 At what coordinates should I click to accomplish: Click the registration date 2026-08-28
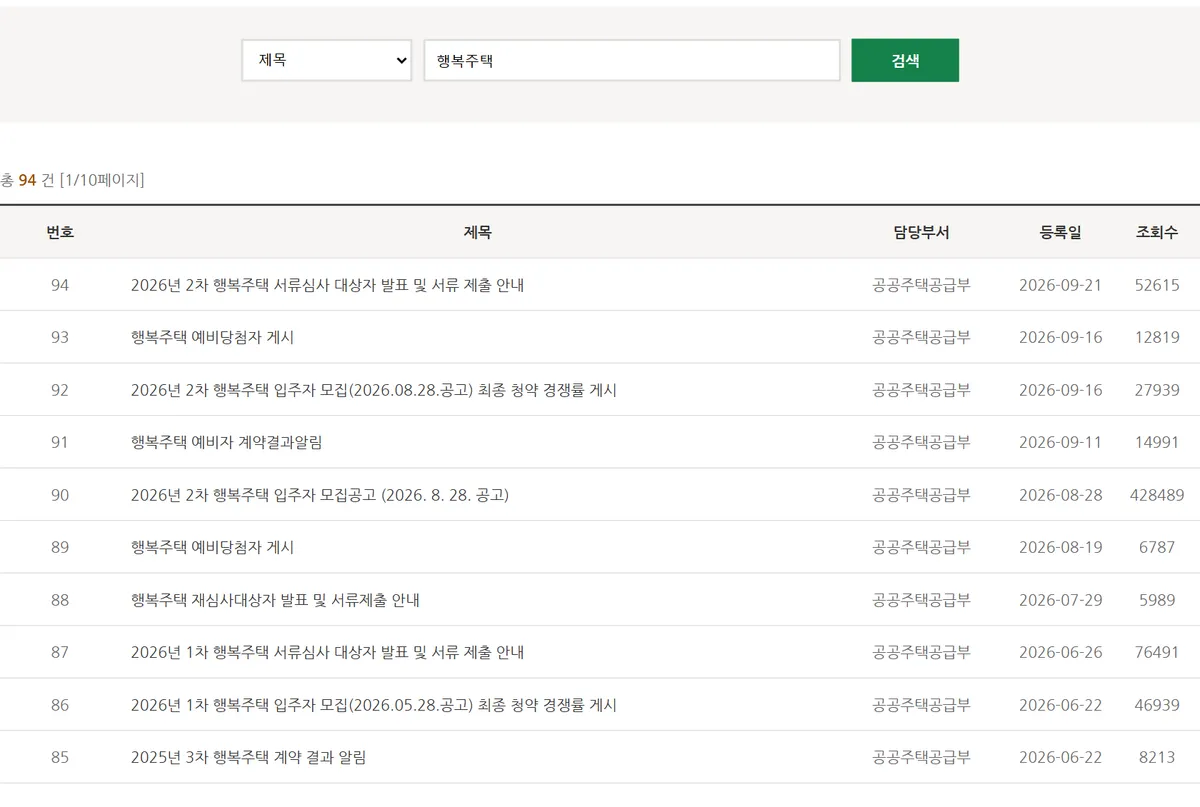(1060, 495)
